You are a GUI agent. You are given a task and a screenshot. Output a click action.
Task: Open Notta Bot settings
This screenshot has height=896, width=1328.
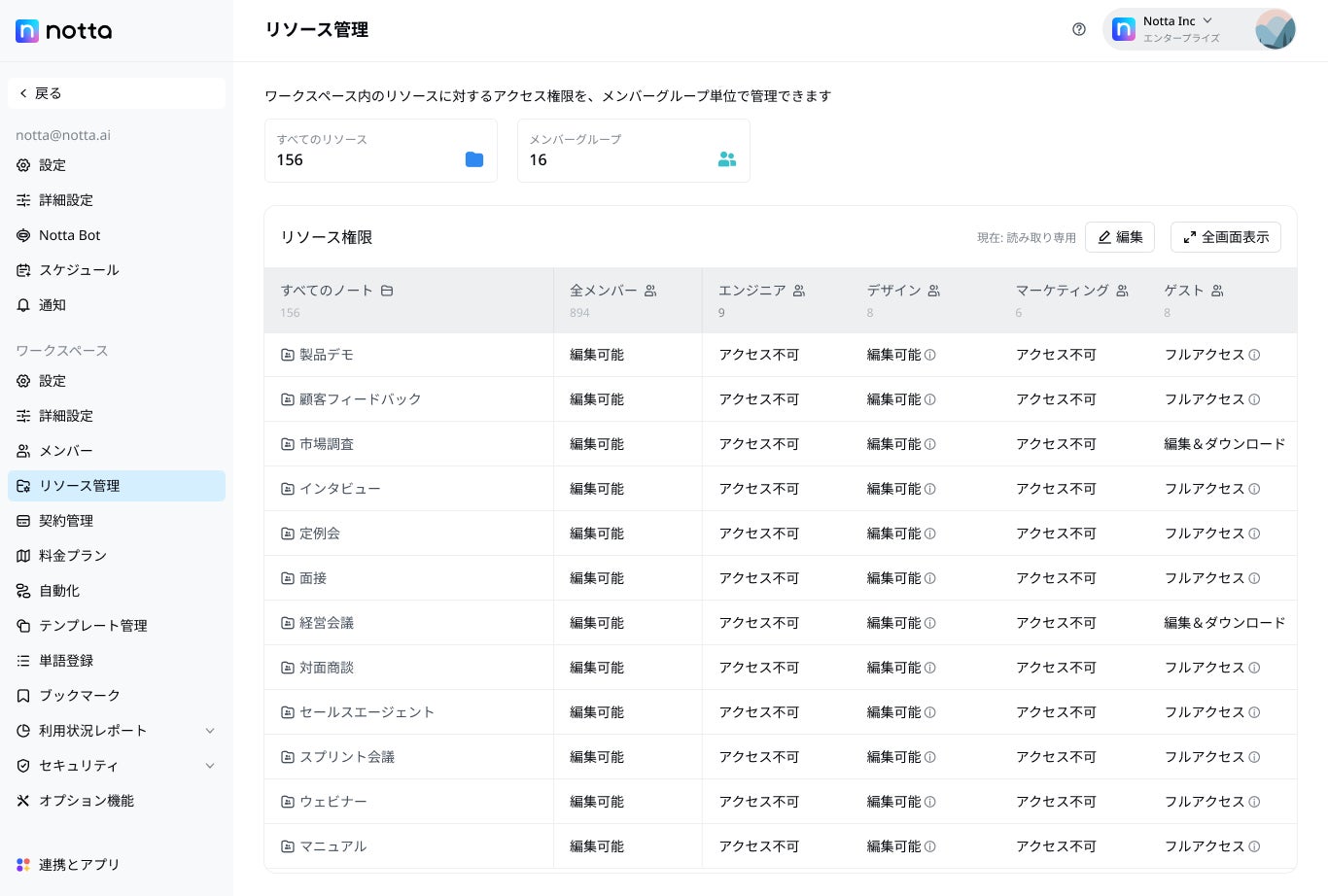tap(117, 235)
